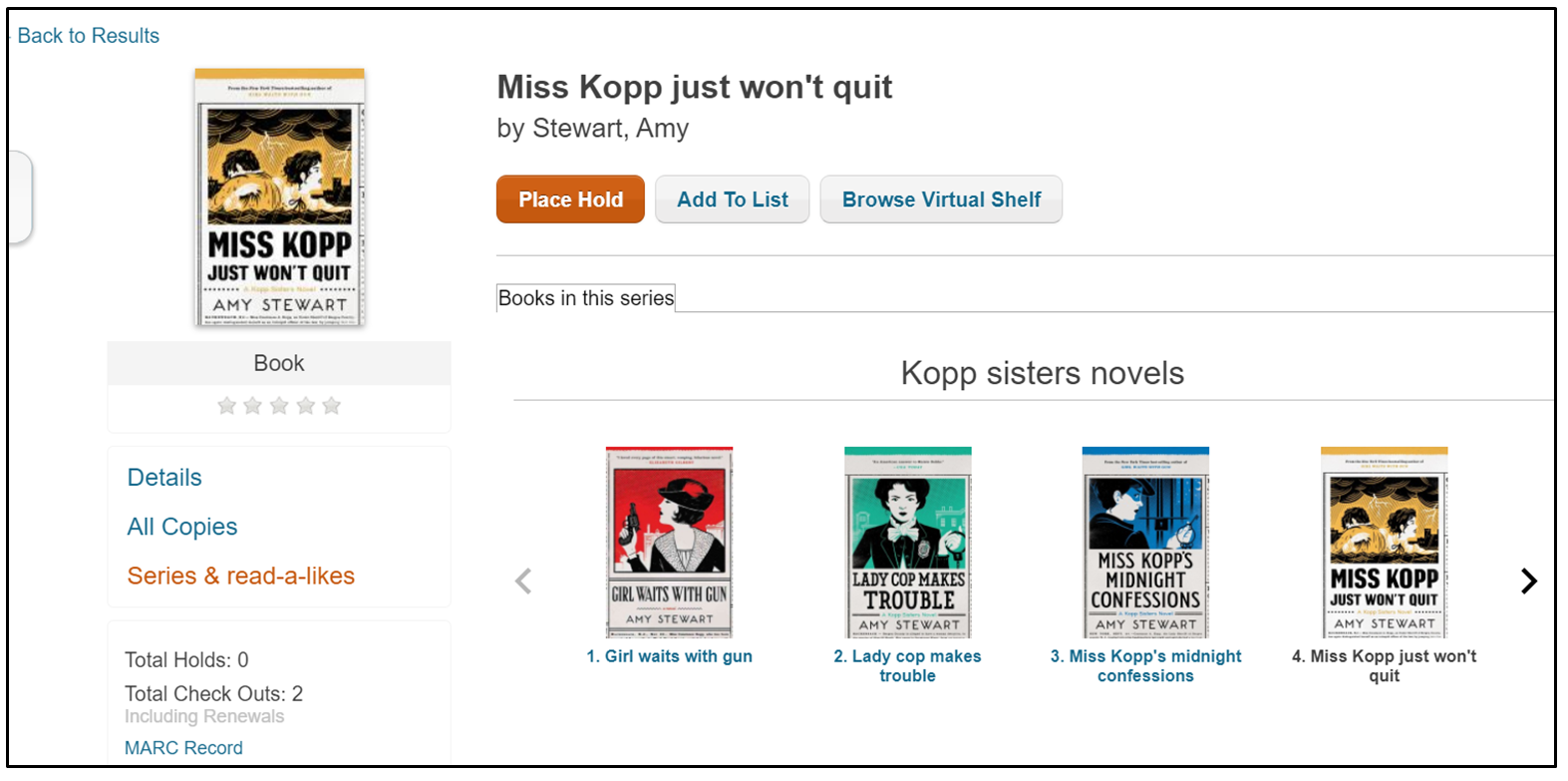Viewport: 1568px width, 781px height.
Task: Expand the side panel tab on the left edge
Action: point(19,196)
